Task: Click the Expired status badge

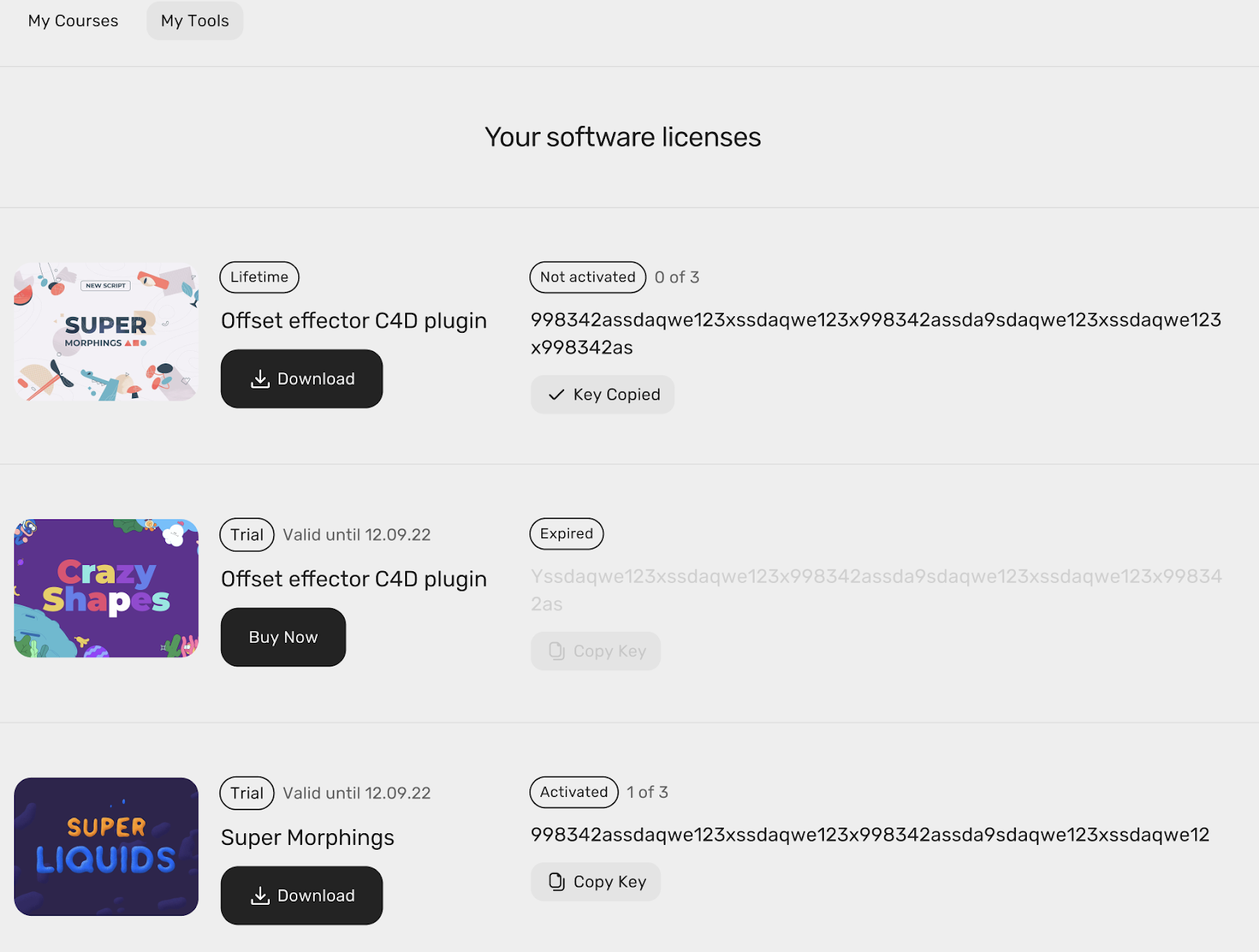Action: pos(567,533)
